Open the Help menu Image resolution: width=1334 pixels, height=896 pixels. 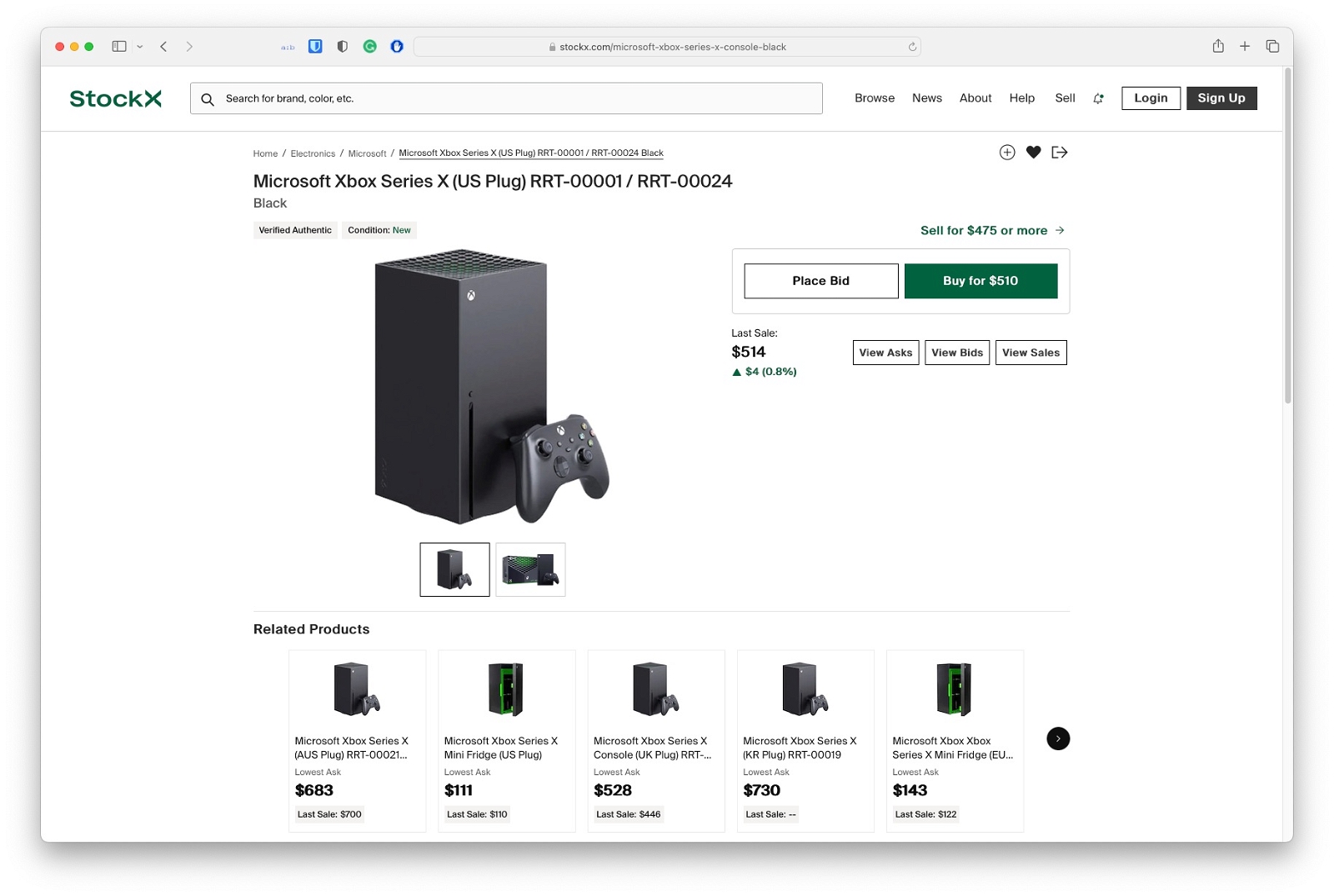coord(1021,98)
